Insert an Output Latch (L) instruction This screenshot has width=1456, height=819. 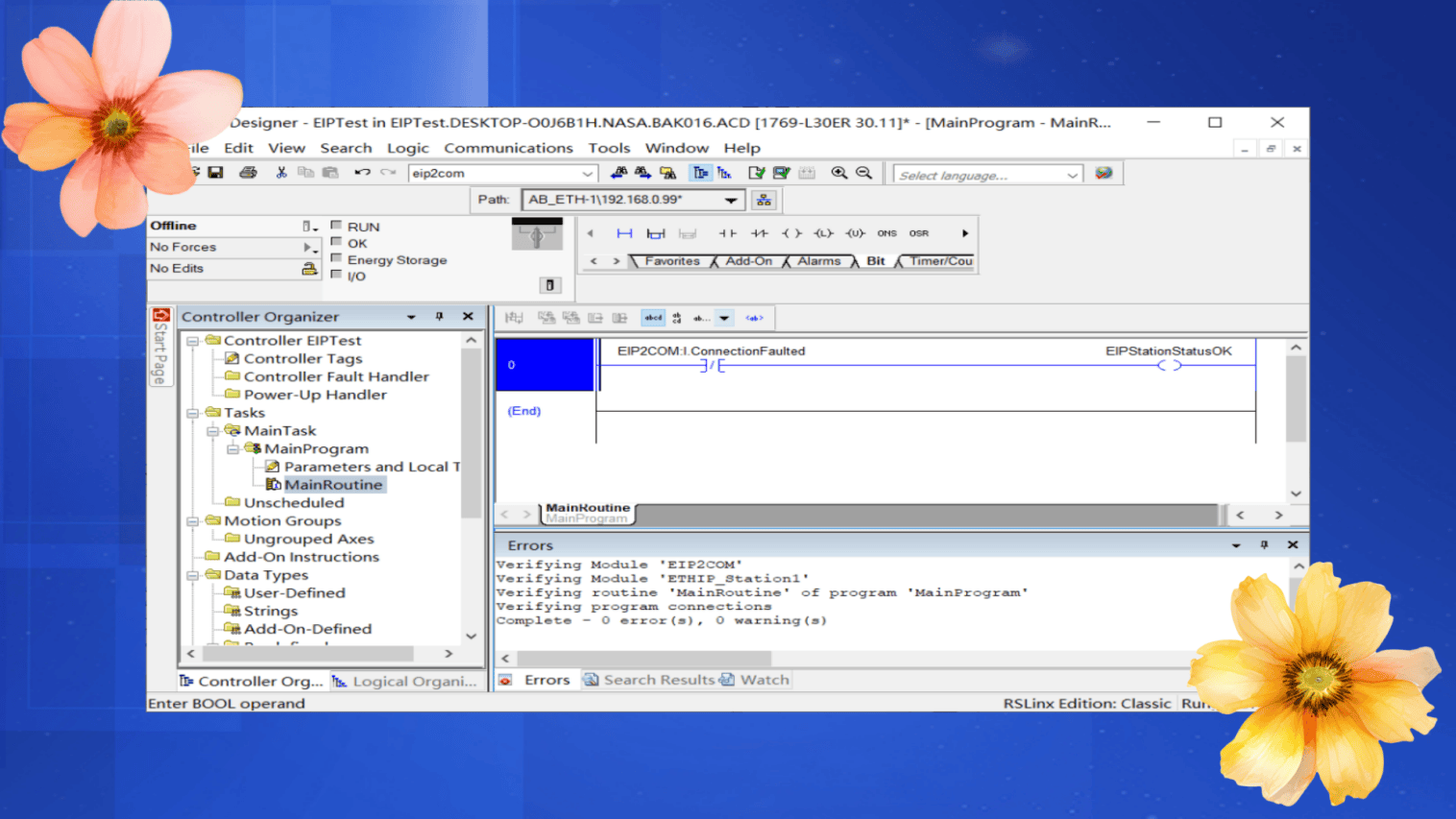pyautogui.click(x=823, y=233)
